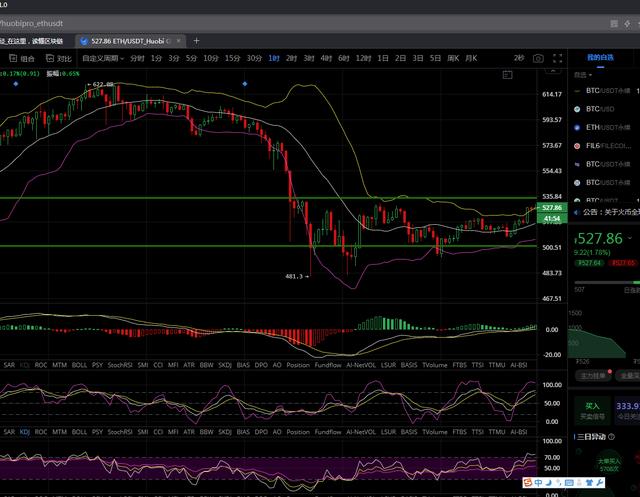Click the red 527.65 ask price pill
This screenshot has height=497, width=640.
(623, 263)
